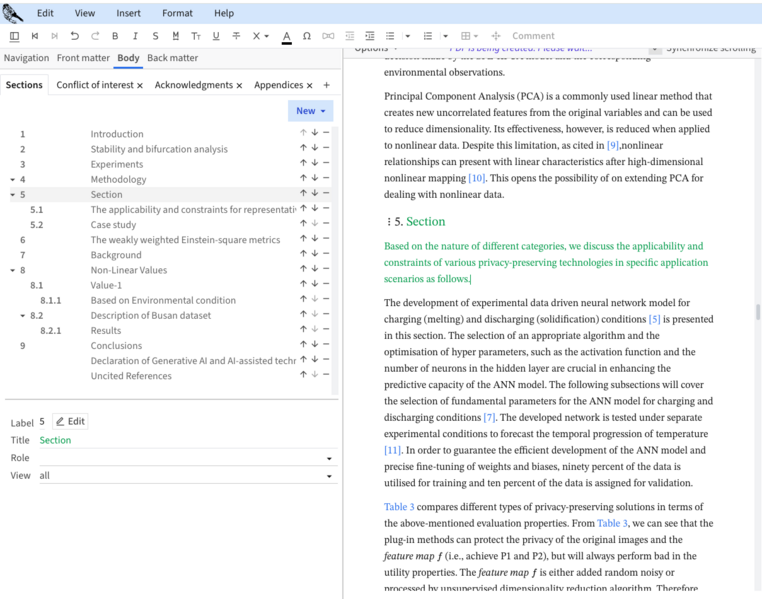Open the Insert menu
The image size is (762, 599).
pyautogui.click(x=128, y=13)
